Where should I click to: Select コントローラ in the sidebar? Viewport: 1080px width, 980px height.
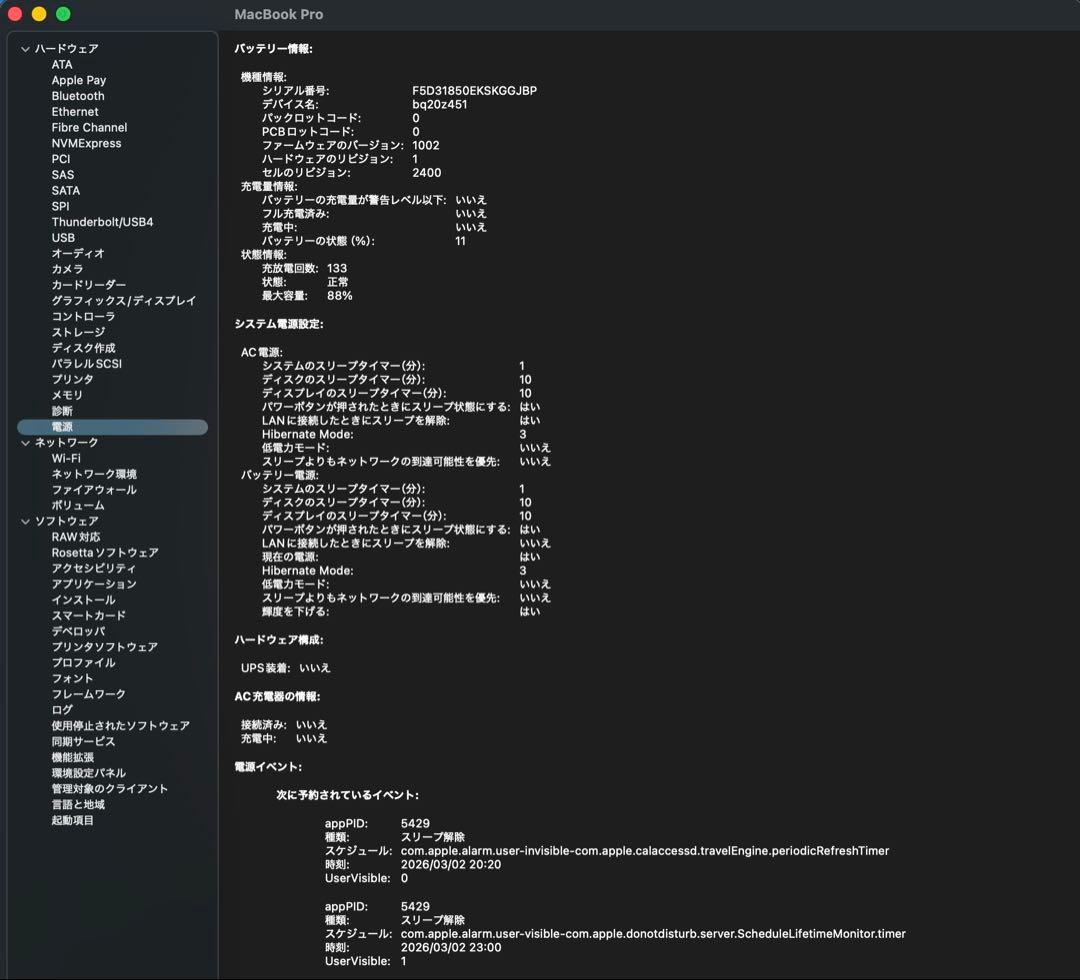[x=83, y=317]
